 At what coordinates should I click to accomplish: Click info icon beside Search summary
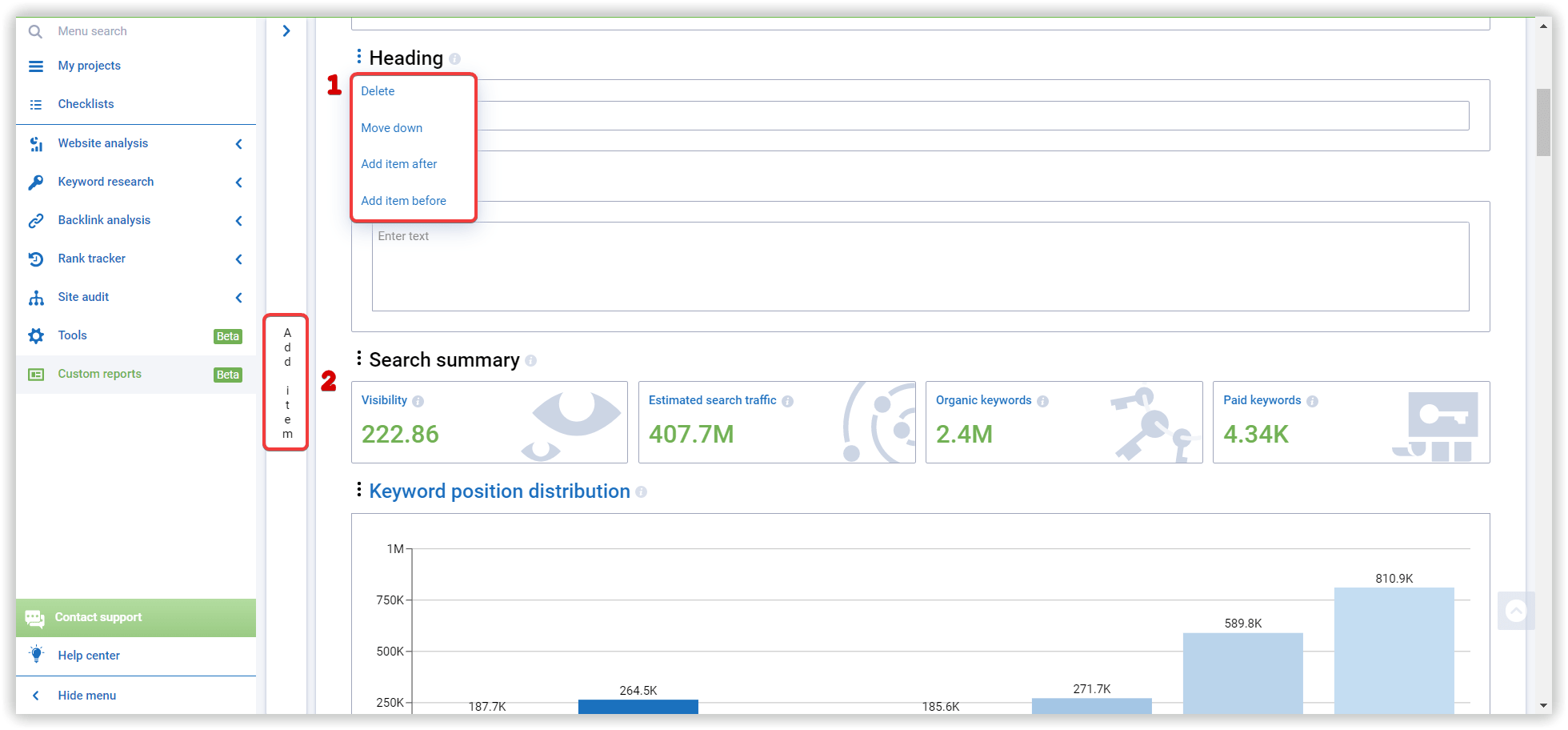(530, 361)
